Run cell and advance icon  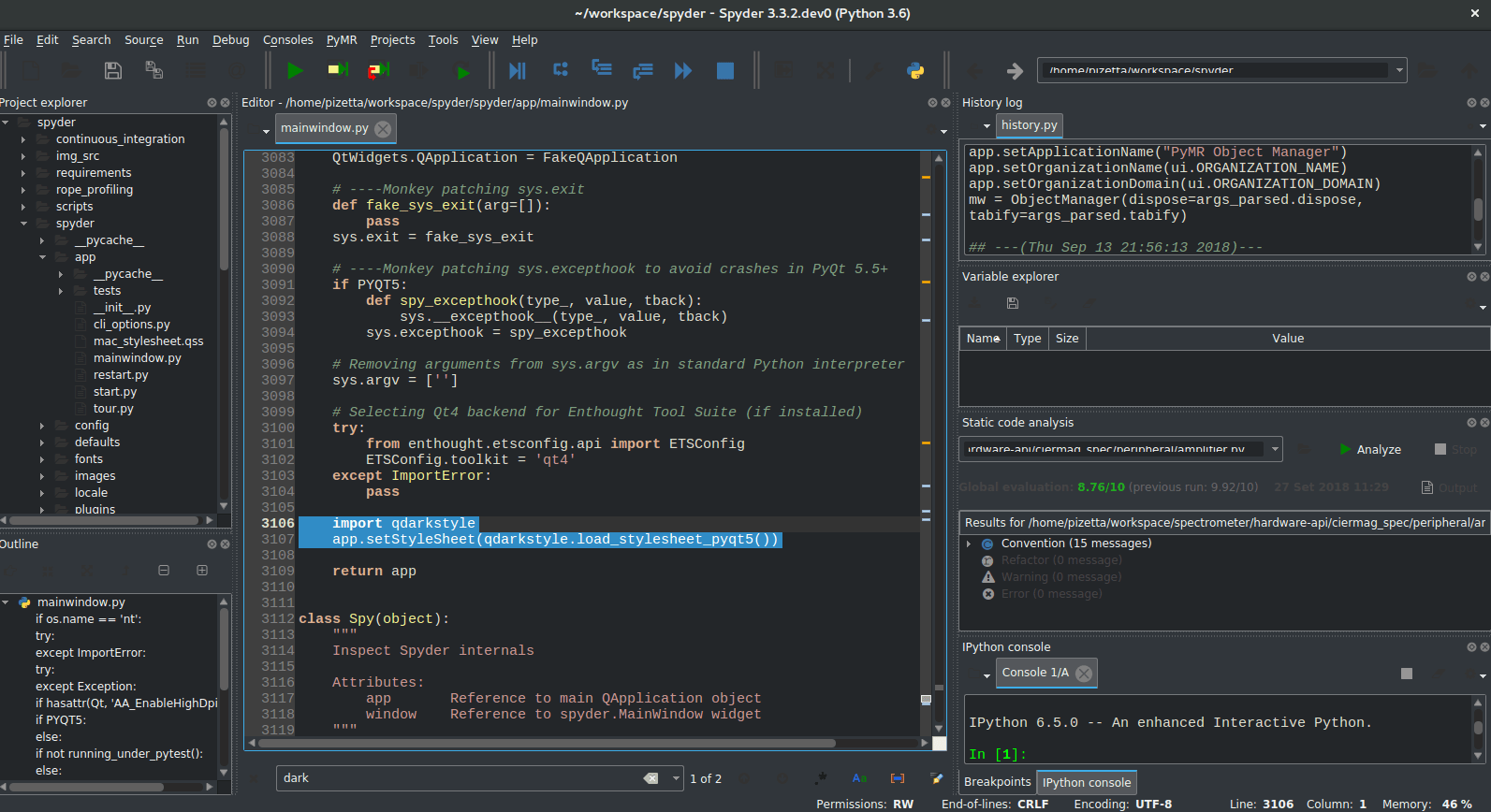tap(378, 70)
